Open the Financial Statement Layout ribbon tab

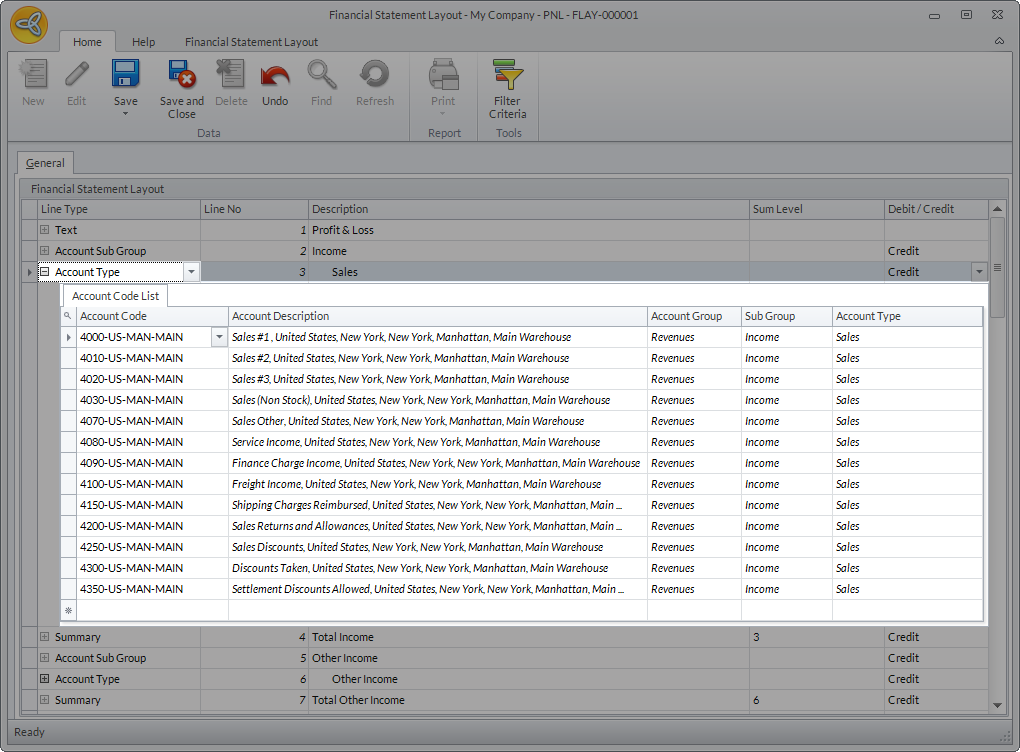coord(251,42)
